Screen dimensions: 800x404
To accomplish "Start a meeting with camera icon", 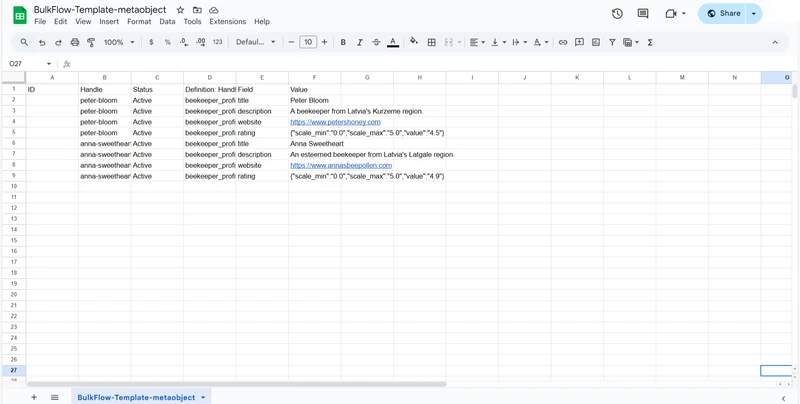I will pyautogui.click(x=671, y=14).
